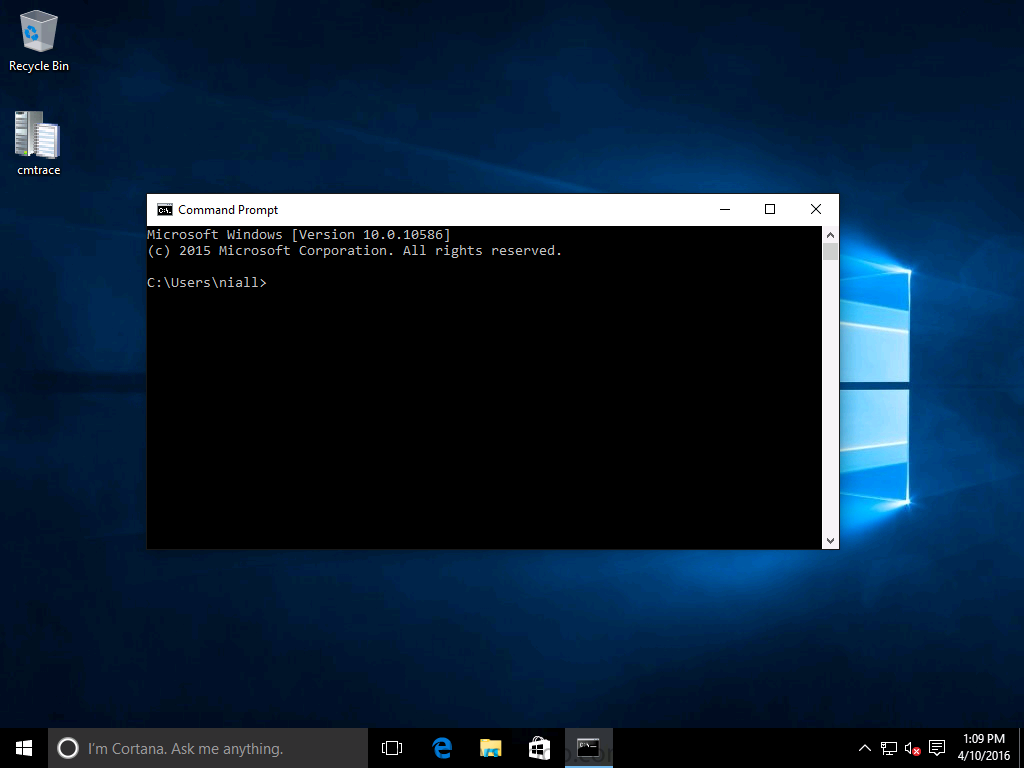Open the clock showing 1:09 PM
Image resolution: width=1024 pixels, height=768 pixels.
tap(984, 748)
